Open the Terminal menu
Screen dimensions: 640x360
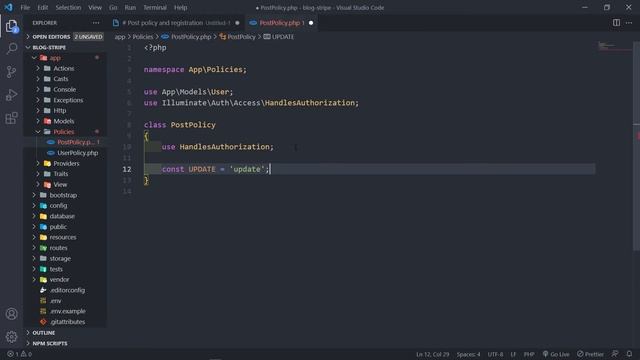(155, 7)
